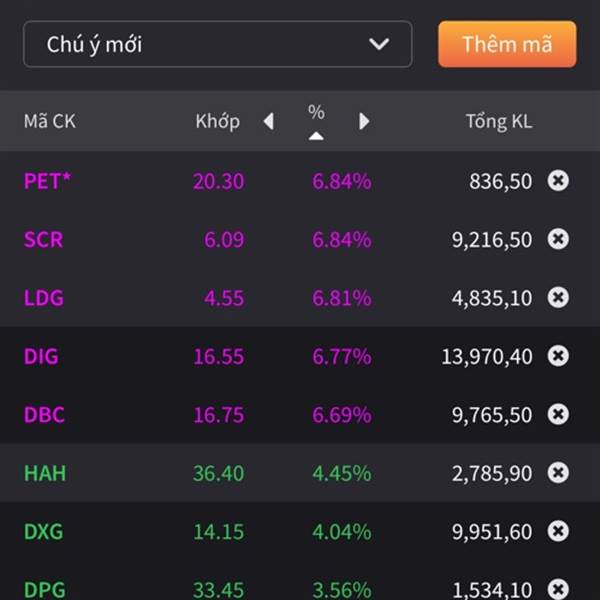Image resolution: width=600 pixels, height=600 pixels.
Task: Remove DXG from the watchlist
Action: pos(558,531)
